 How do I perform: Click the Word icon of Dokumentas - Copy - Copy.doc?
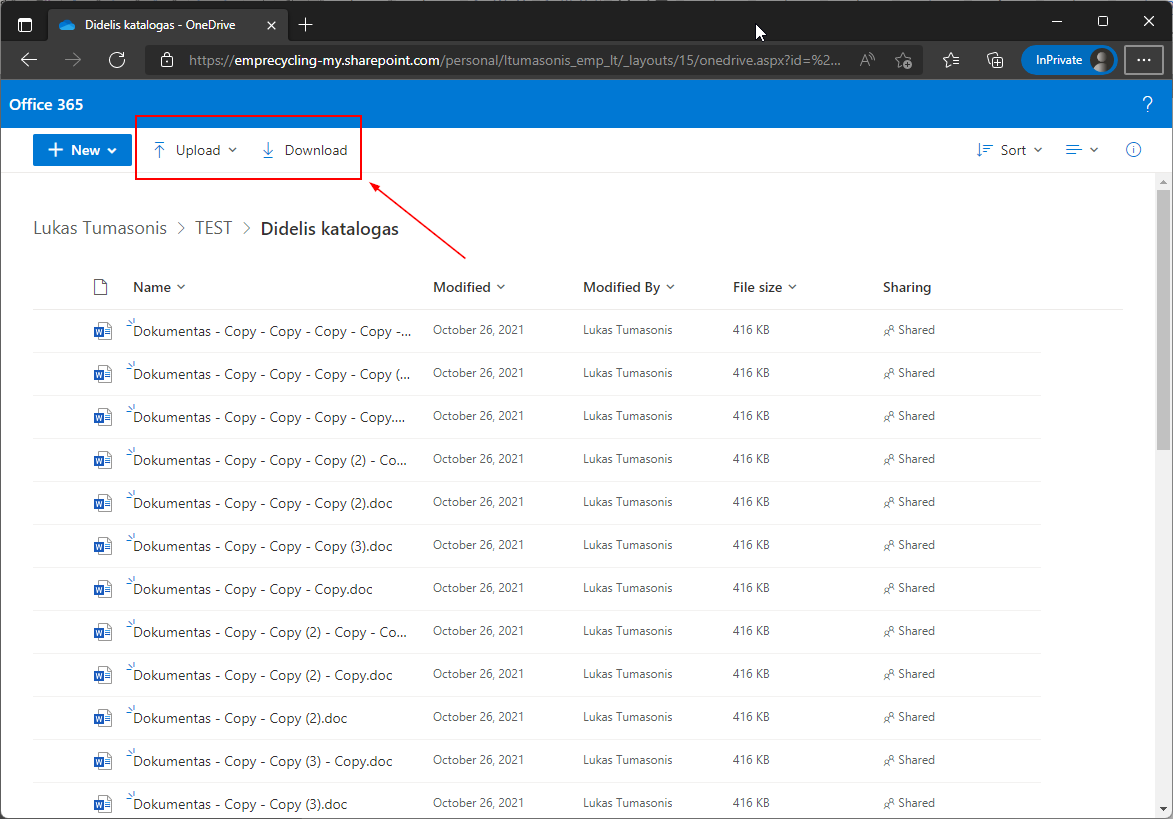point(101,589)
